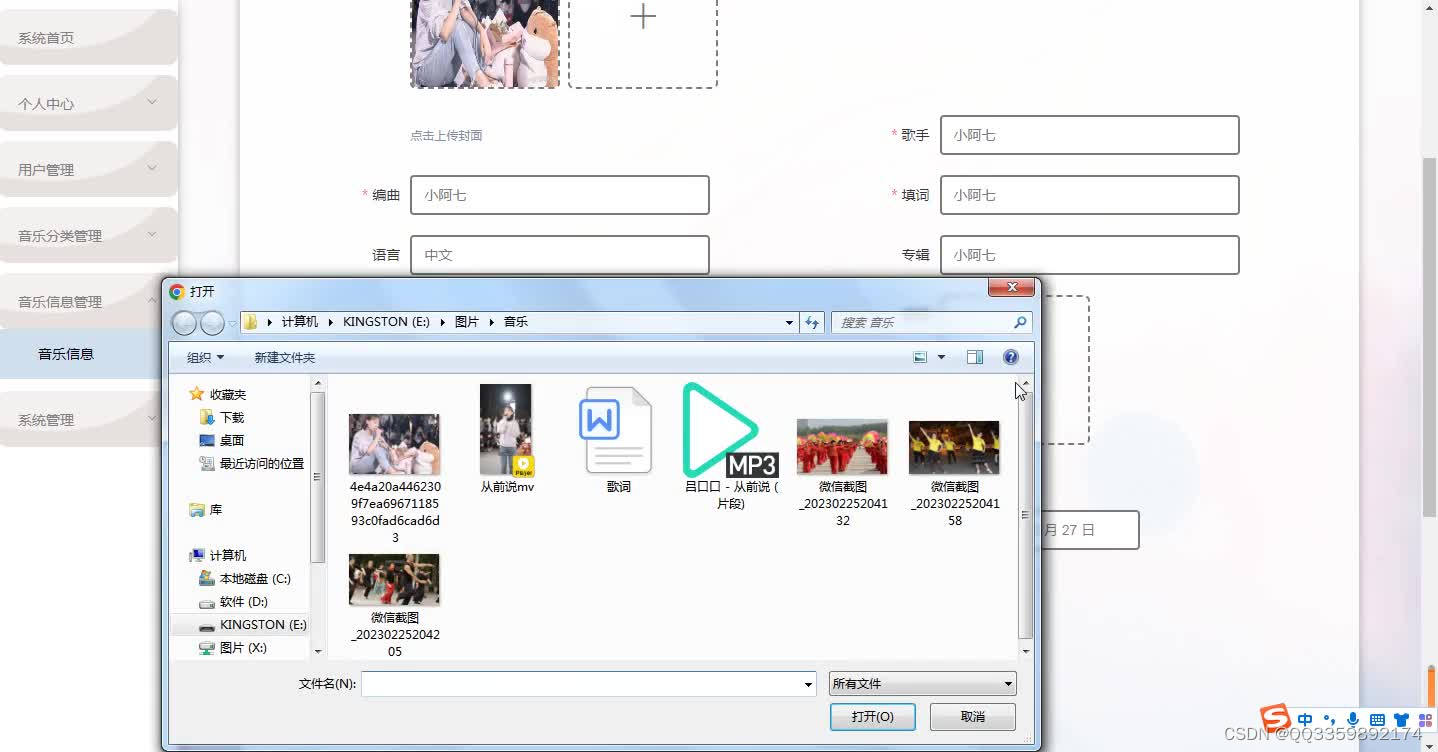Click the shirt skin icon in IME bar
Image resolution: width=1438 pixels, height=752 pixels.
1401,720
